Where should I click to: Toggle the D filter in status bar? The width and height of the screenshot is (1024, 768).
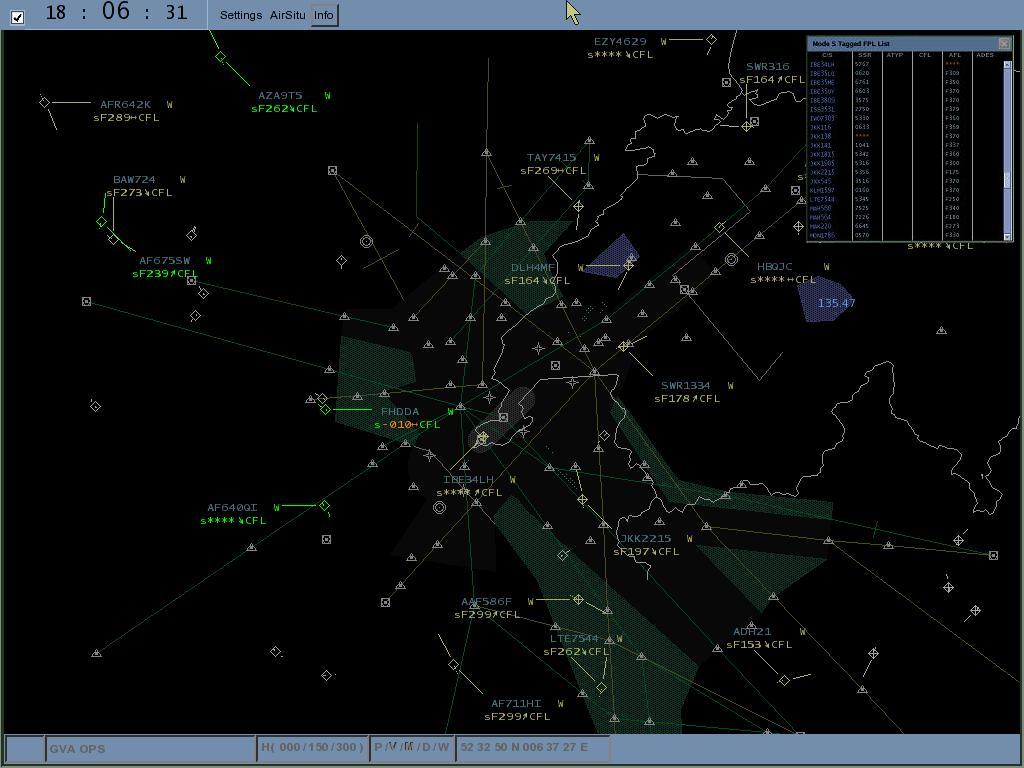(x=424, y=747)
